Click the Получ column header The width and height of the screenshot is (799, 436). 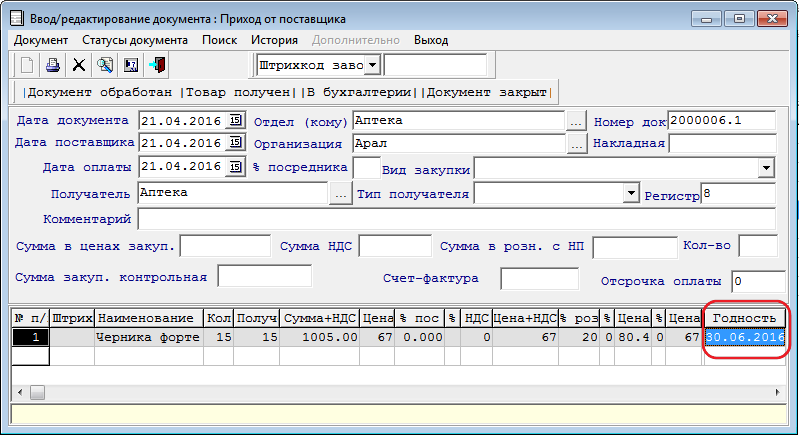coord(257,318)
